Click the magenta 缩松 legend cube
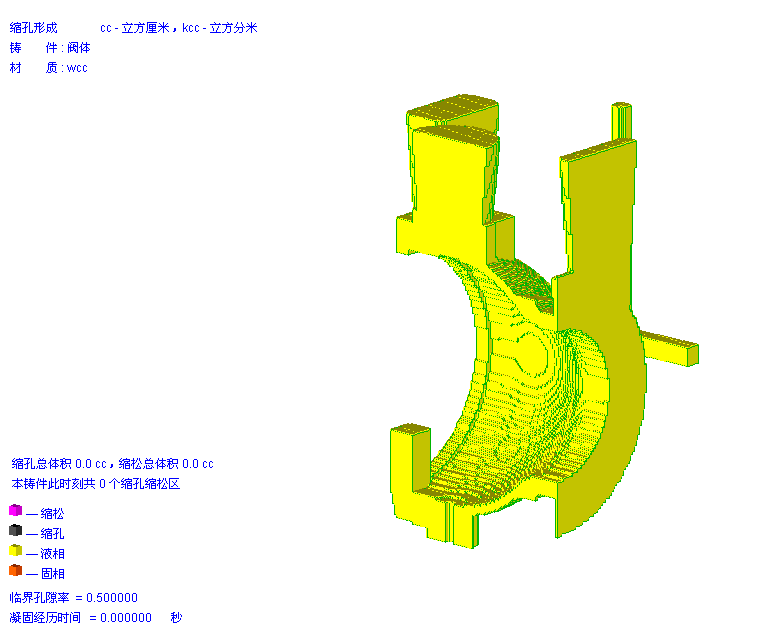This screenshot has width=760, height=630. click(x=15, y=511)
